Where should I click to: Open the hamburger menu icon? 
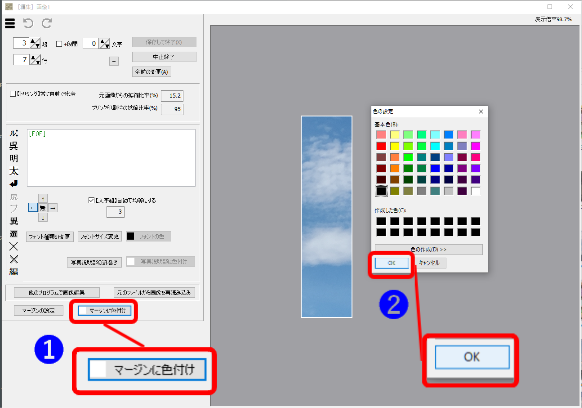[x=10, y=23]
